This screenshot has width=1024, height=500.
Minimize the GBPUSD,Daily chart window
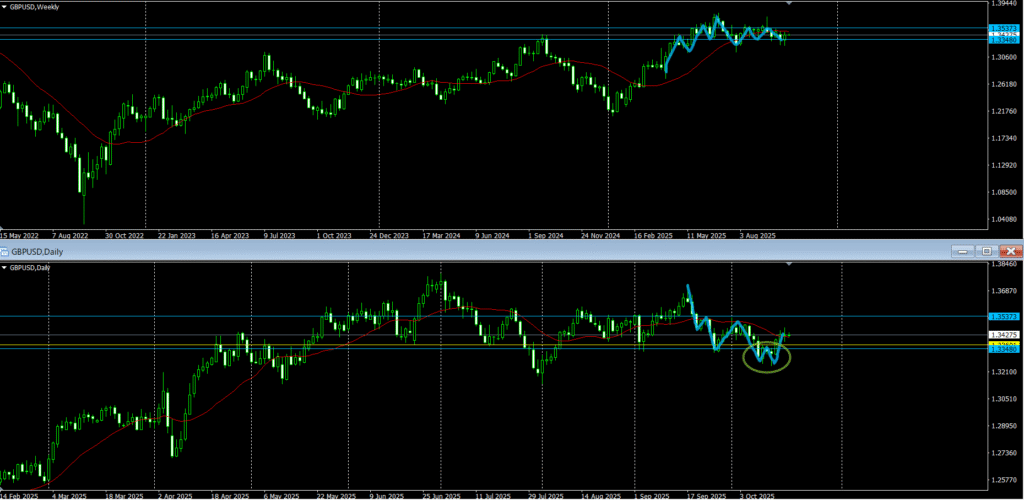pyautogui.click(x=961, y=251)
